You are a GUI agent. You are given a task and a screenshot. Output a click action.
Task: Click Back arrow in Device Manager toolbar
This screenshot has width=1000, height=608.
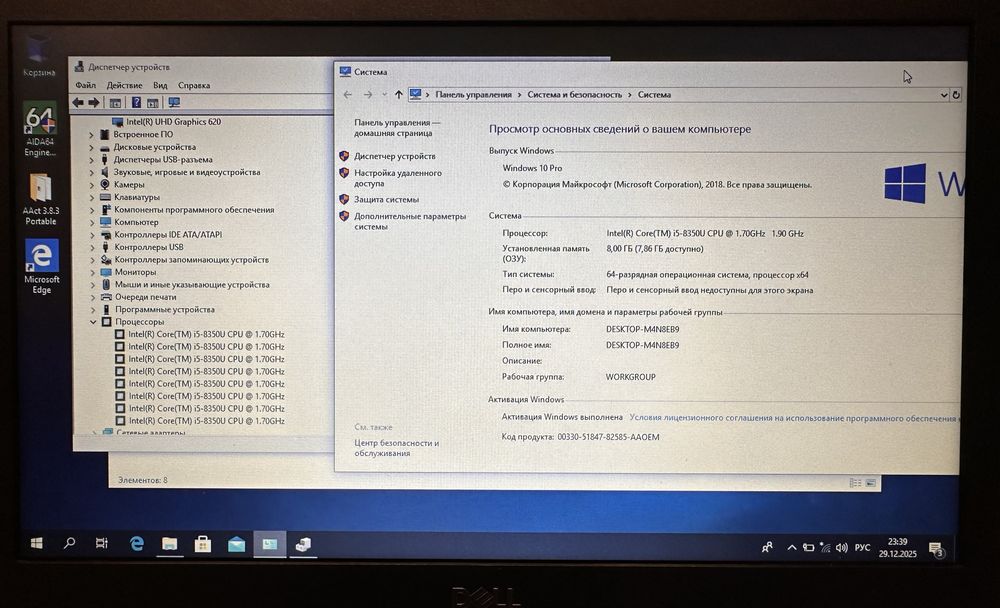click(x=78, y=102)
